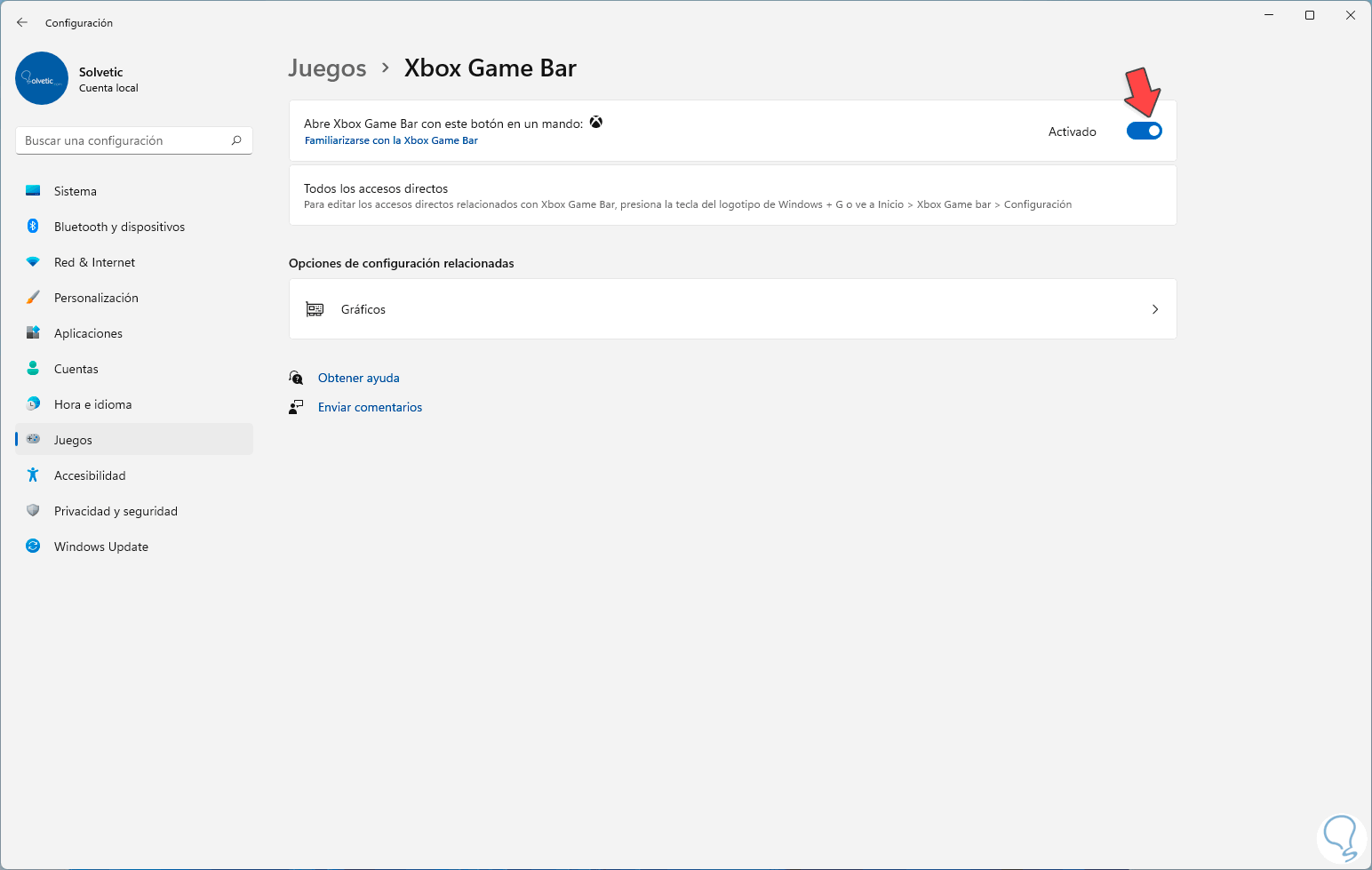Open Personalización settings section
The image size is (1372, 870).
click(134, 298)
